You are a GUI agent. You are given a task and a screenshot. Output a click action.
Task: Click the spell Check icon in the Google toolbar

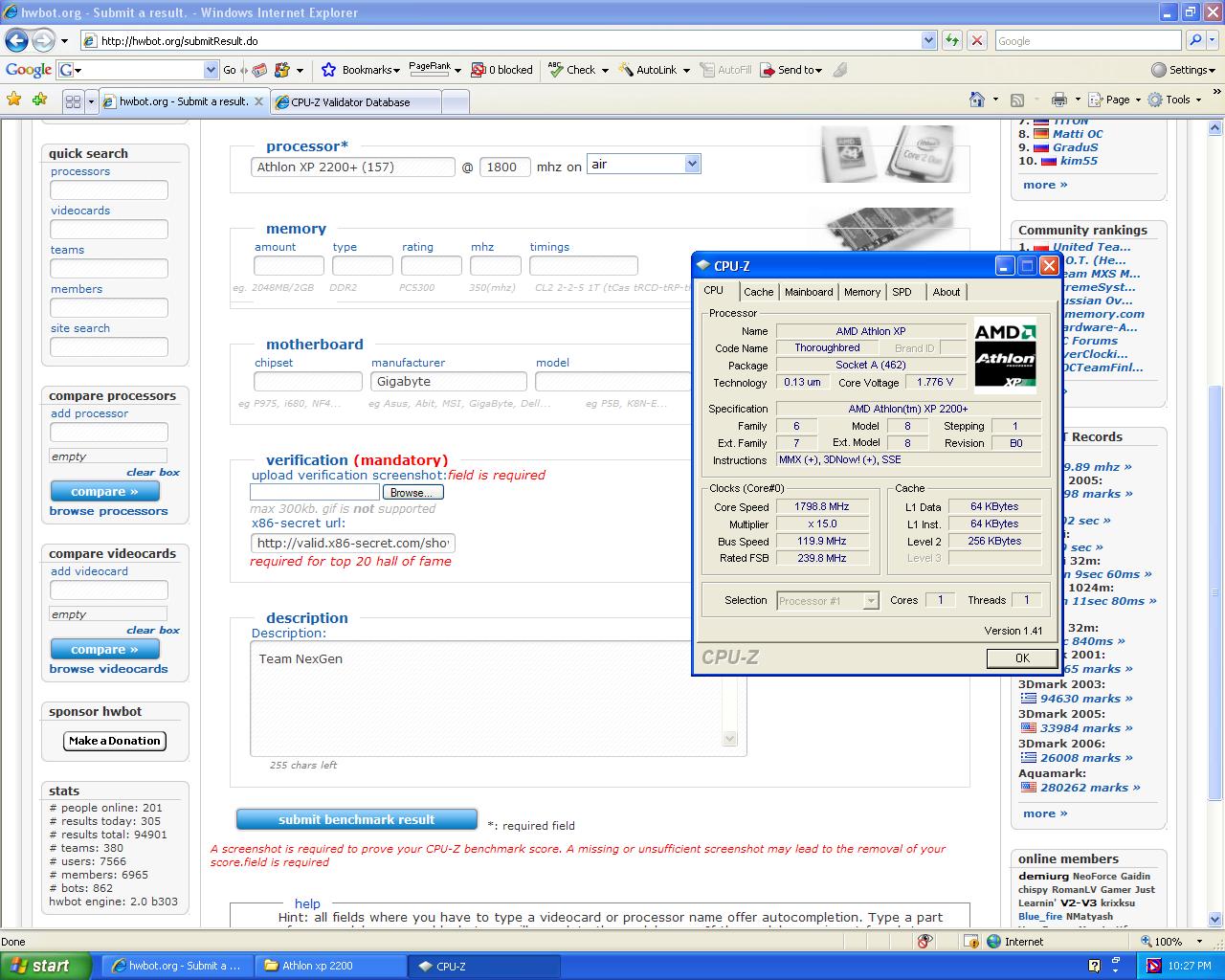pyautogui.click(x=555, y=70)
